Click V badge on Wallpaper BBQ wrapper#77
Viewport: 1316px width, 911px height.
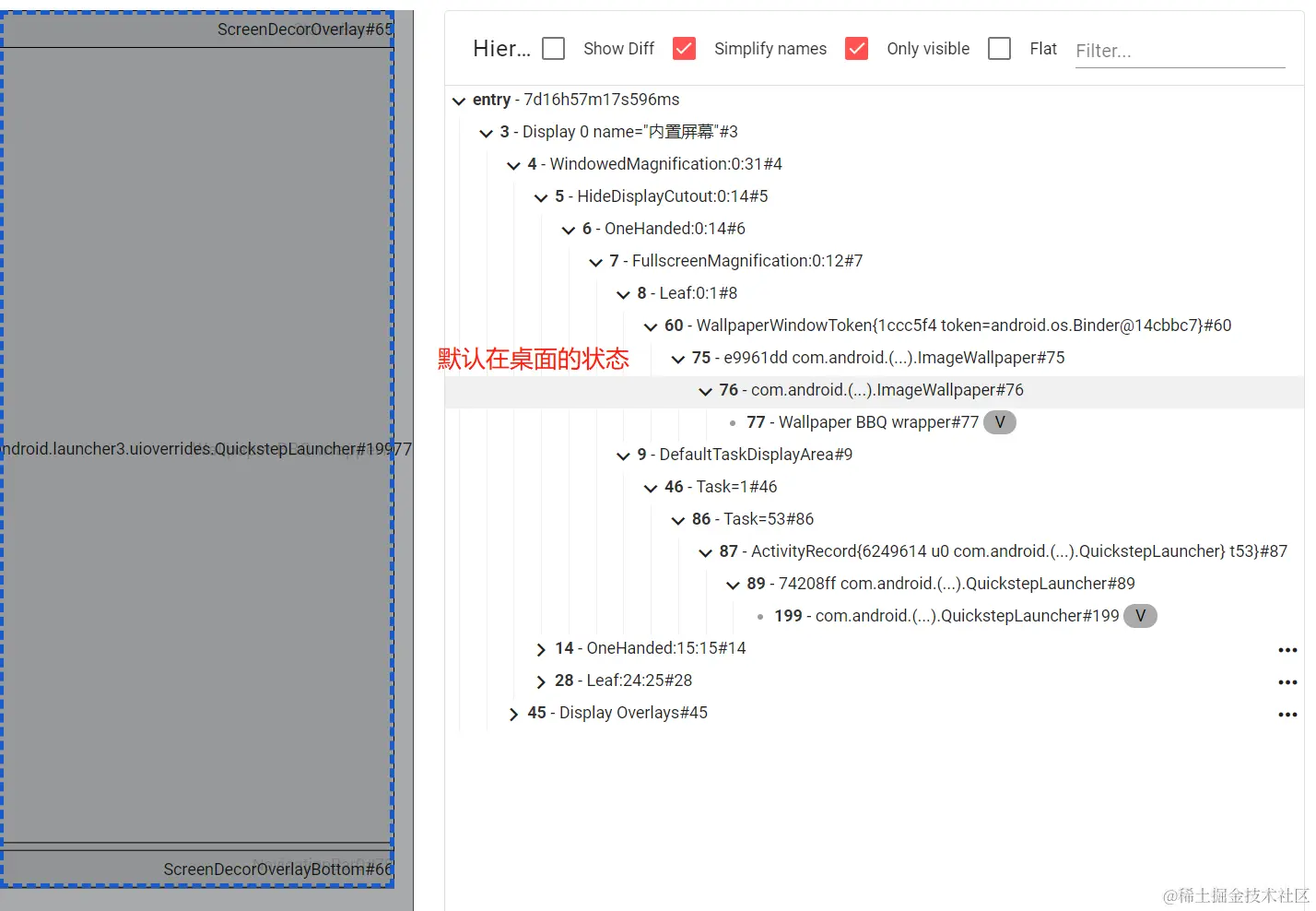coord(999,421)
